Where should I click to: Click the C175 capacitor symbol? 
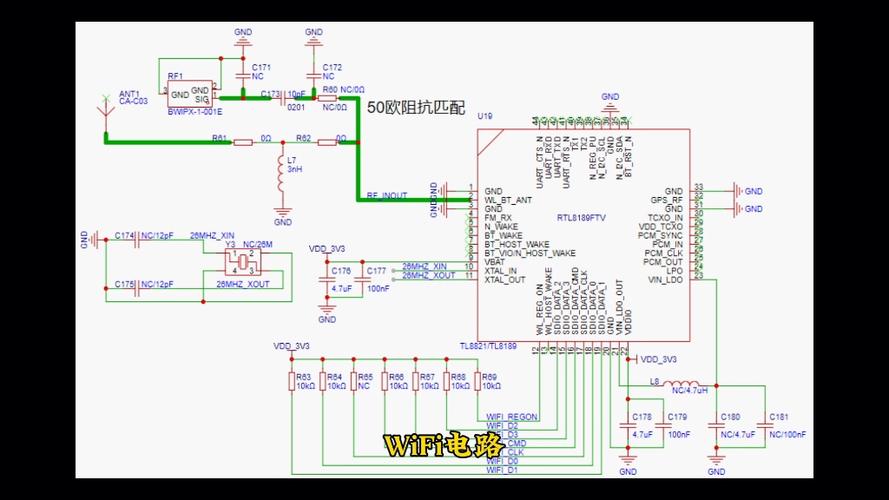coord(137,289)
